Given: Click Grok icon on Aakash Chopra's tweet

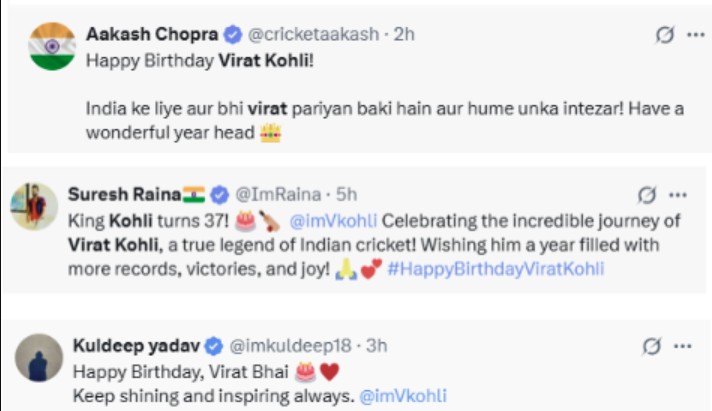Looking at the screenshot, I should (662, 35).
